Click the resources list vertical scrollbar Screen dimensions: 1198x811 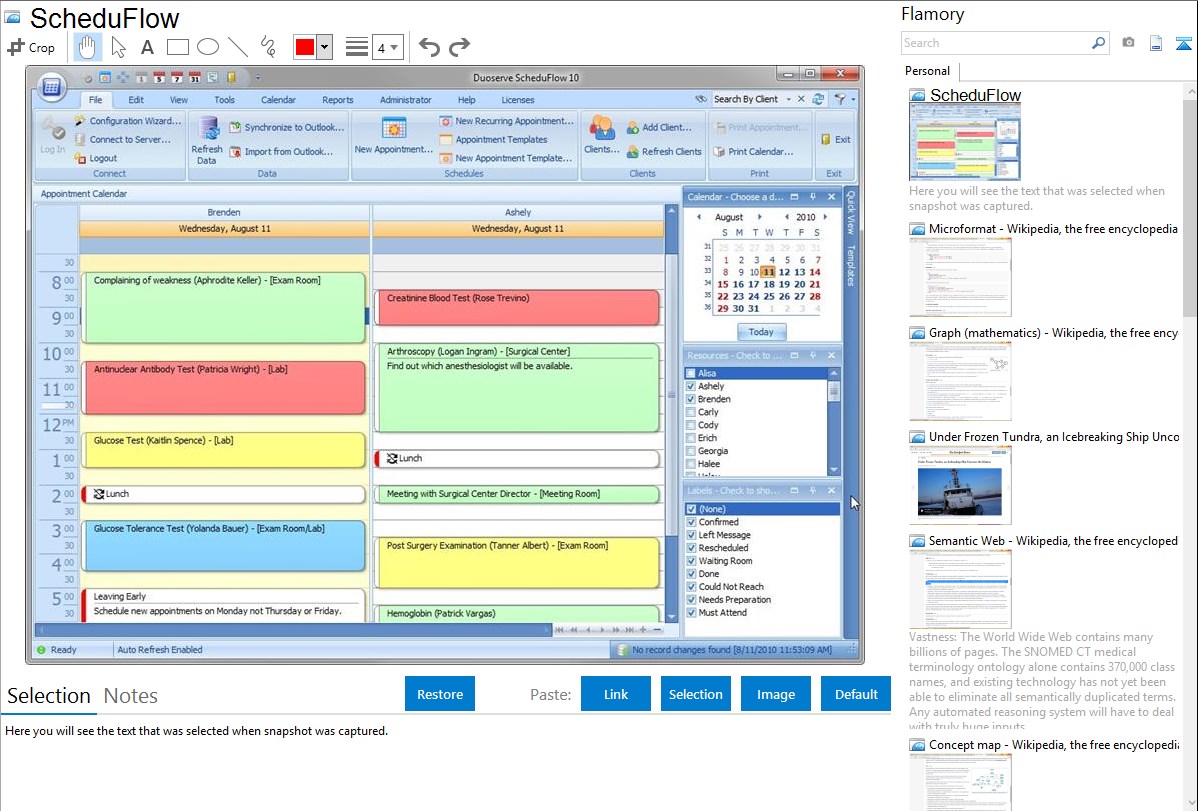pos(834,421)
